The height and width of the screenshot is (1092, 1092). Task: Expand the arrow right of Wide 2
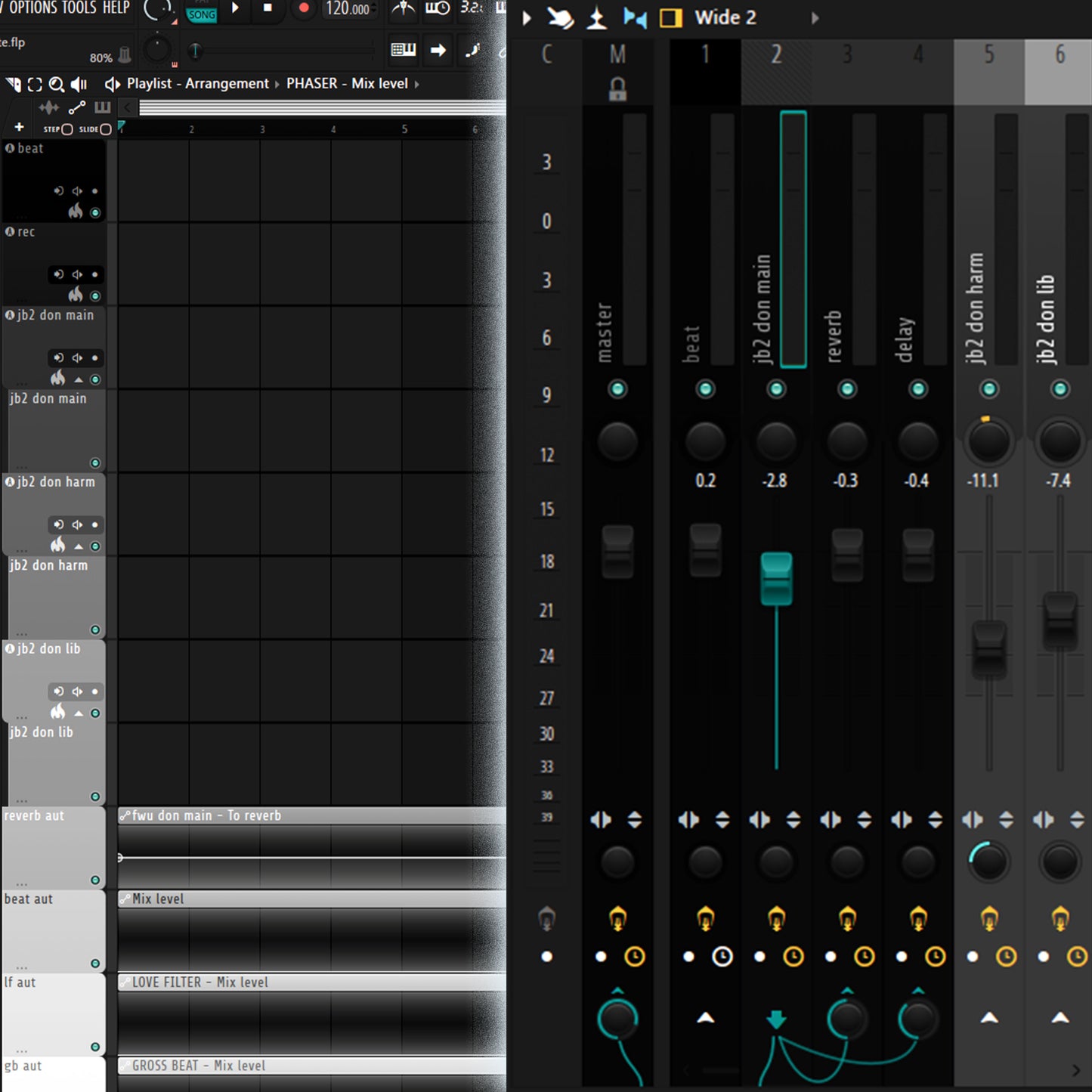(x=815, y=17)
